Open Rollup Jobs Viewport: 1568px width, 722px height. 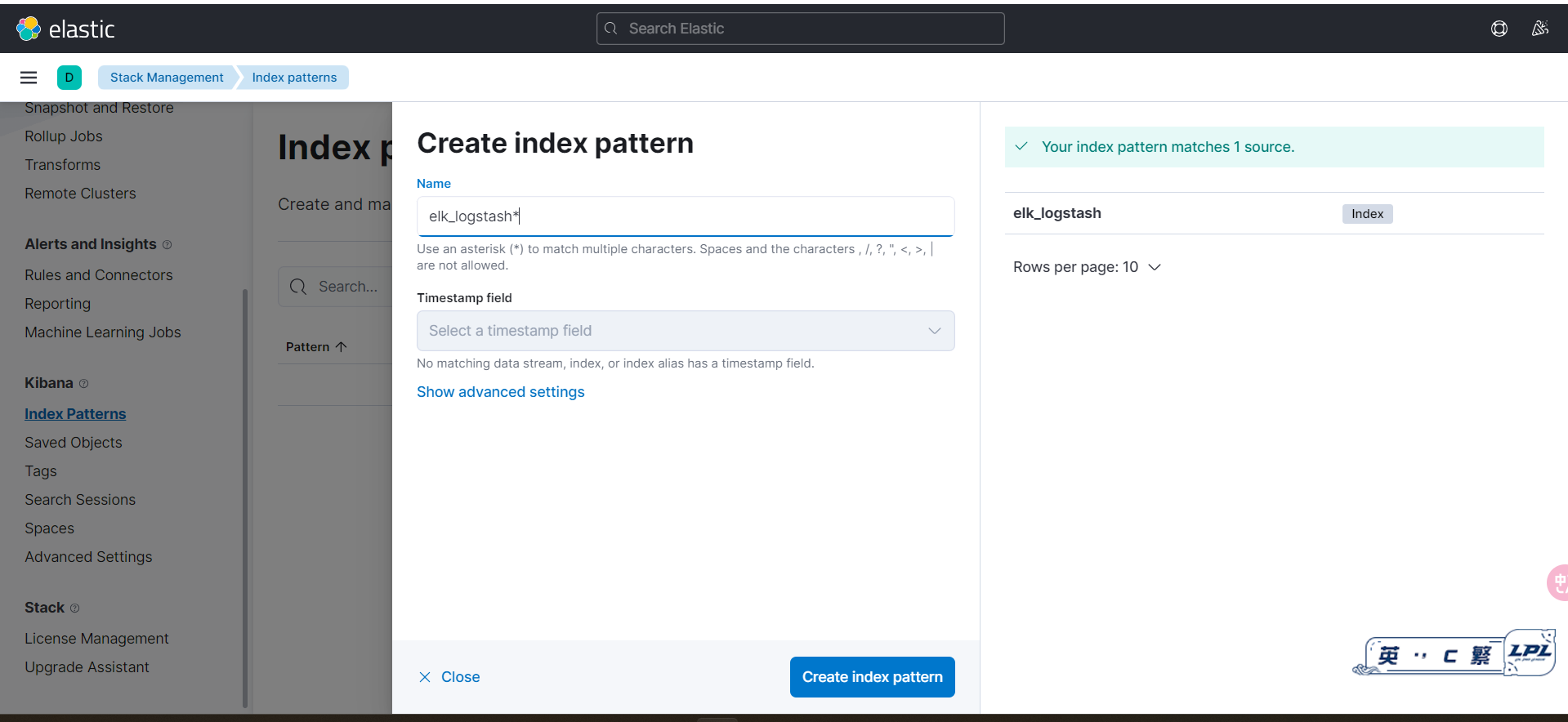tap(64, 136)
